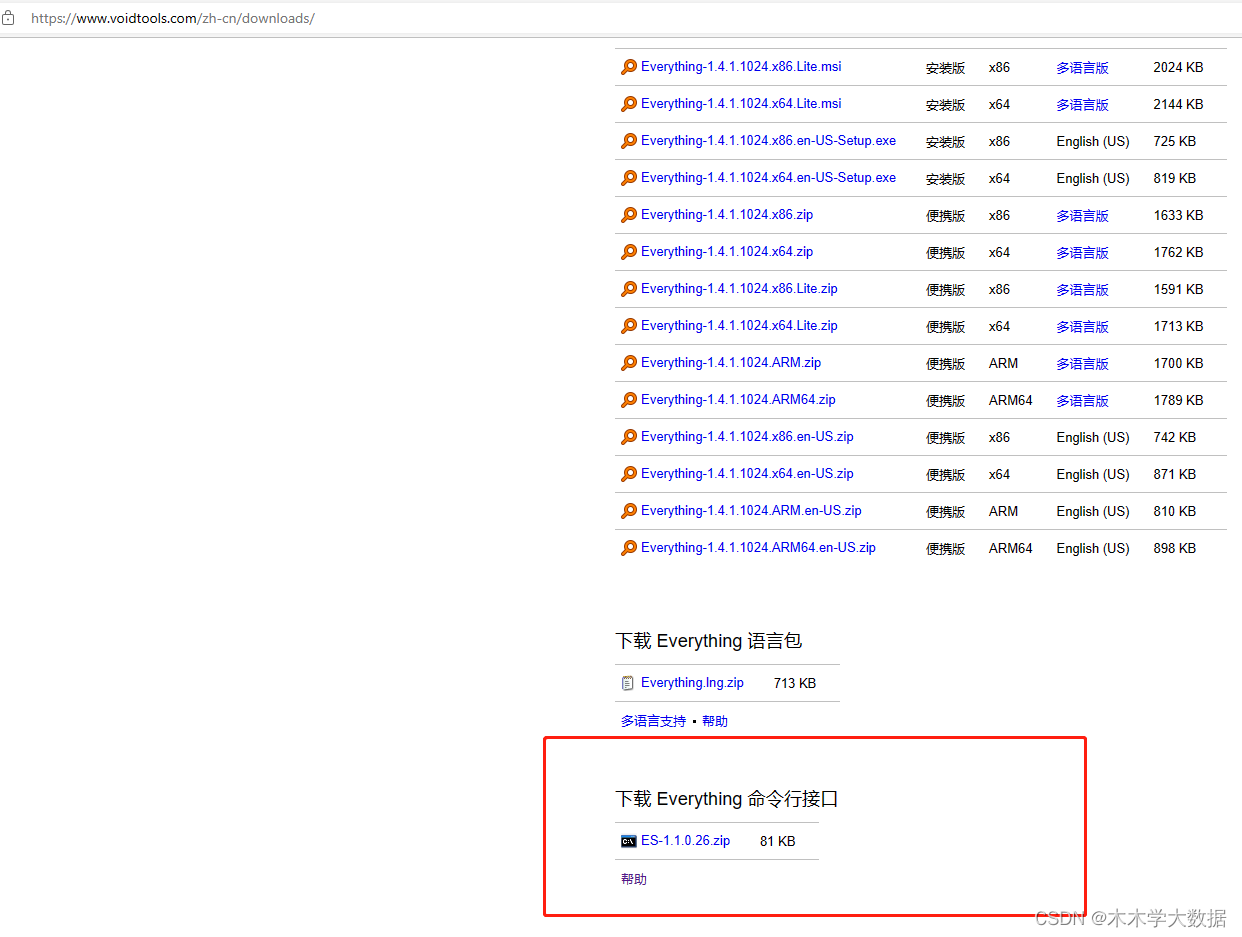This screenshot has width=1242, height=937.
Task: Download Everything-1.4.1.1024.x64.en-US-Setup.exe
Action: coord(768,178)
